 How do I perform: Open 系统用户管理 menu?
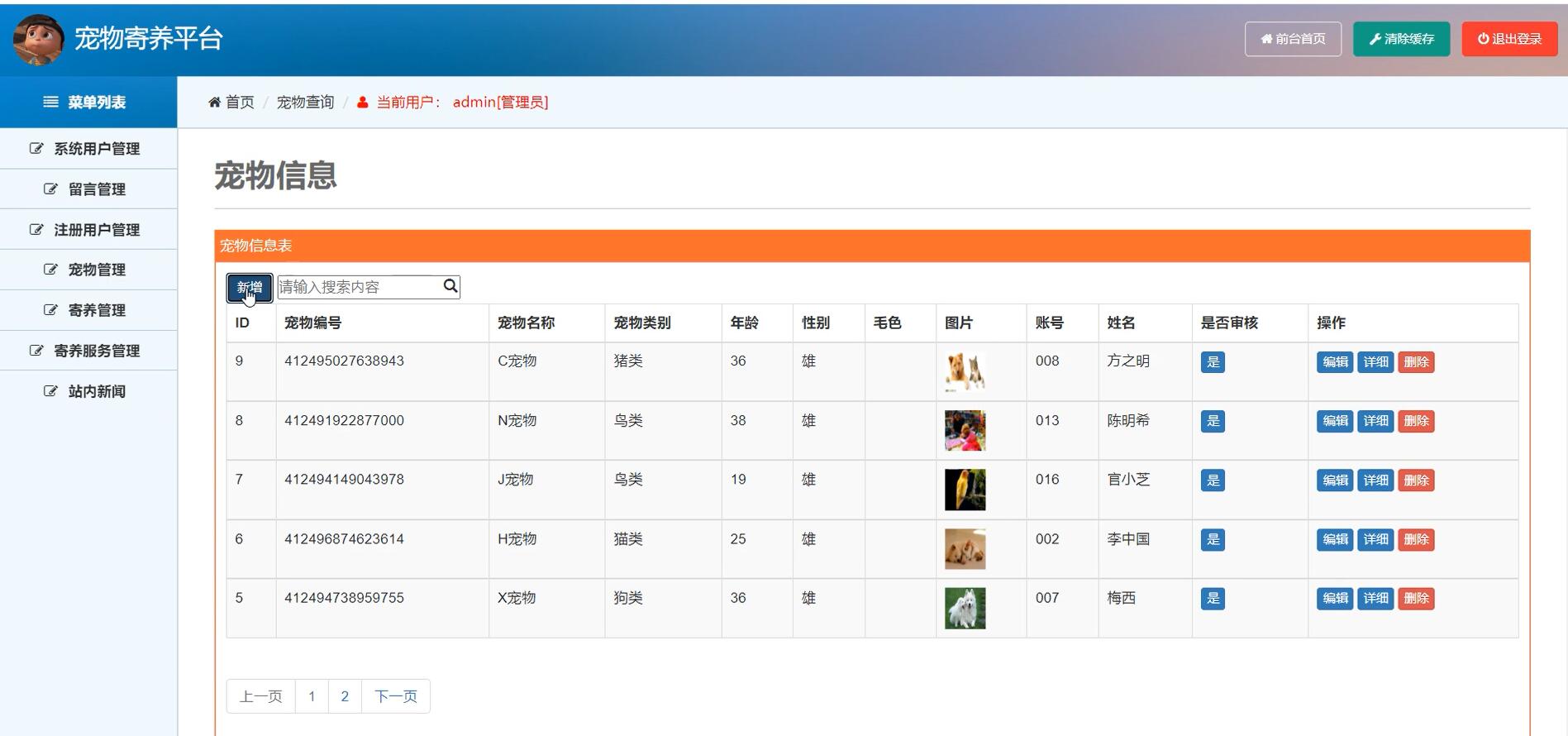pos(88,149)
